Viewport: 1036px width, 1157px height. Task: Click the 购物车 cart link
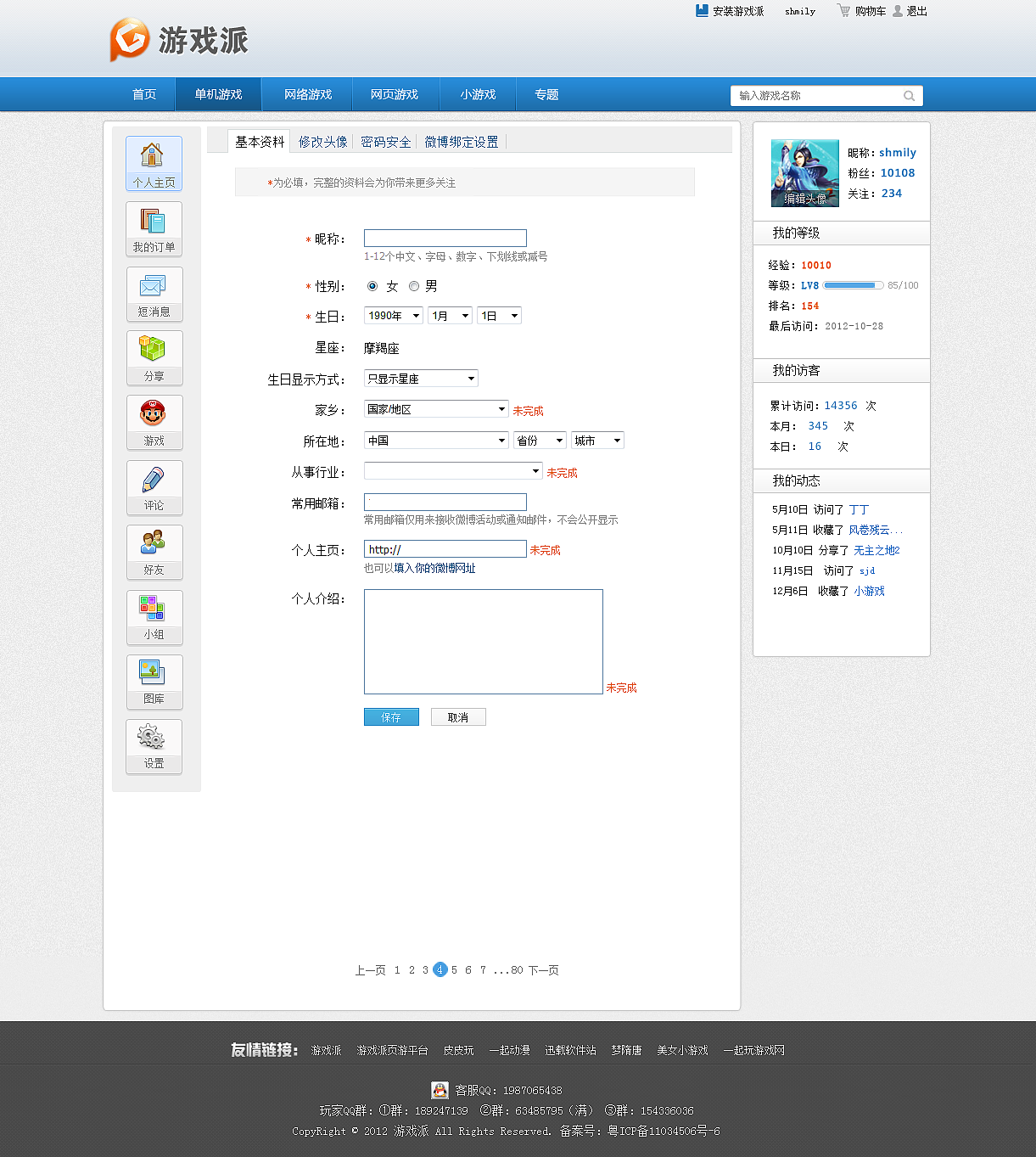(871, 11)
